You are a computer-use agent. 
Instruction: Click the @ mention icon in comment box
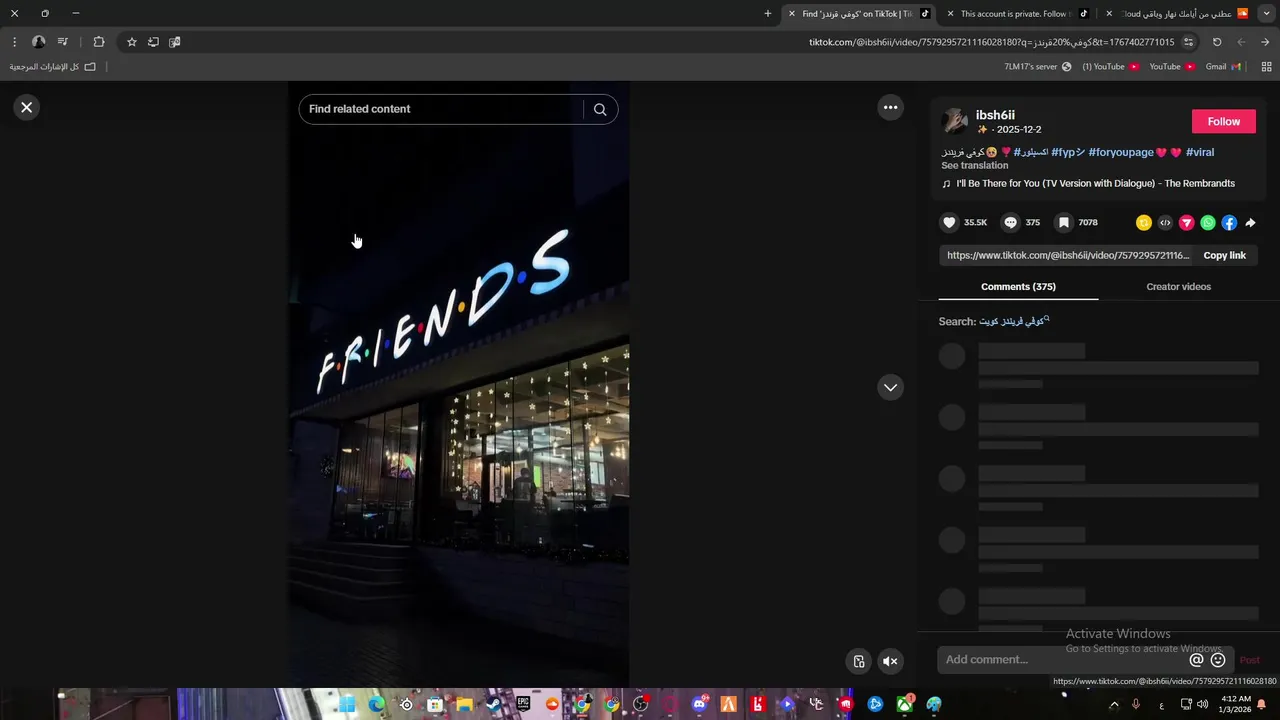1196,660
